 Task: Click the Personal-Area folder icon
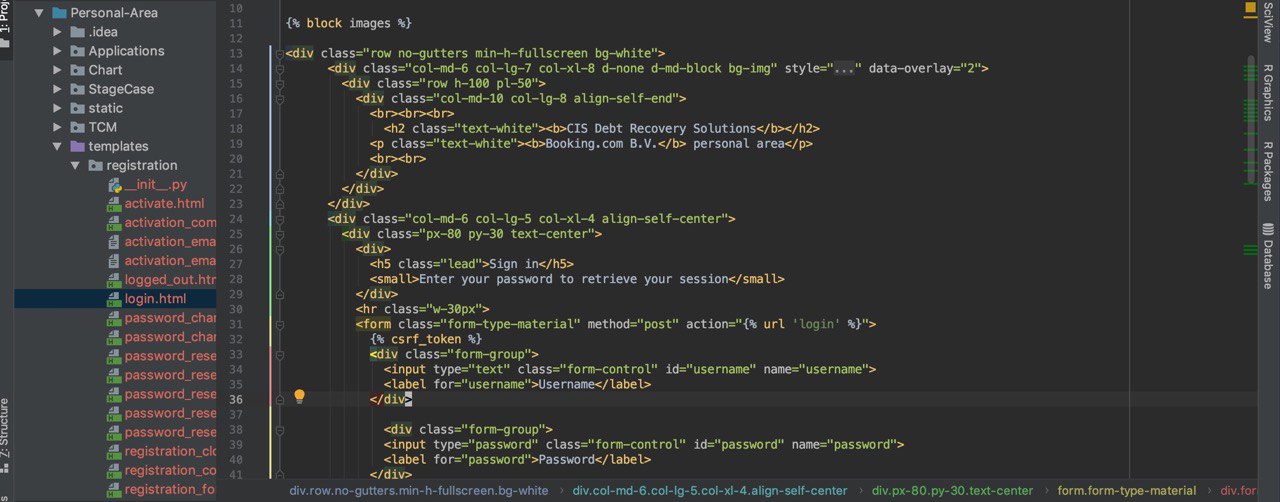pyautogui.click(x=59, y=13)
